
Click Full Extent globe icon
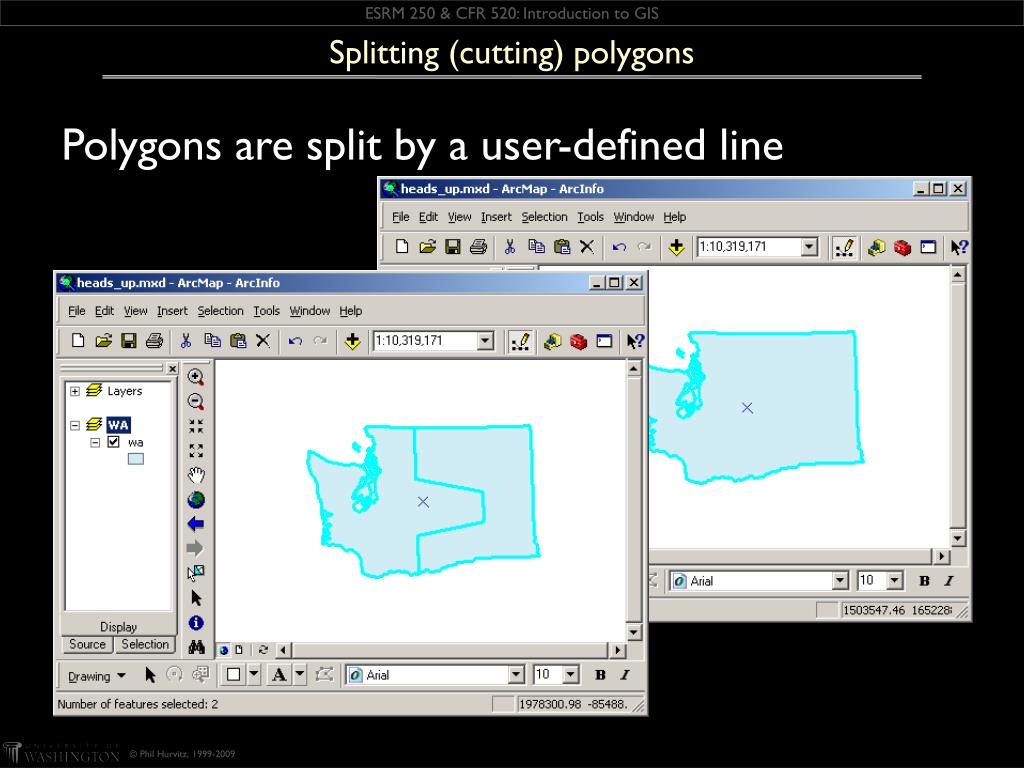[196, 500]
